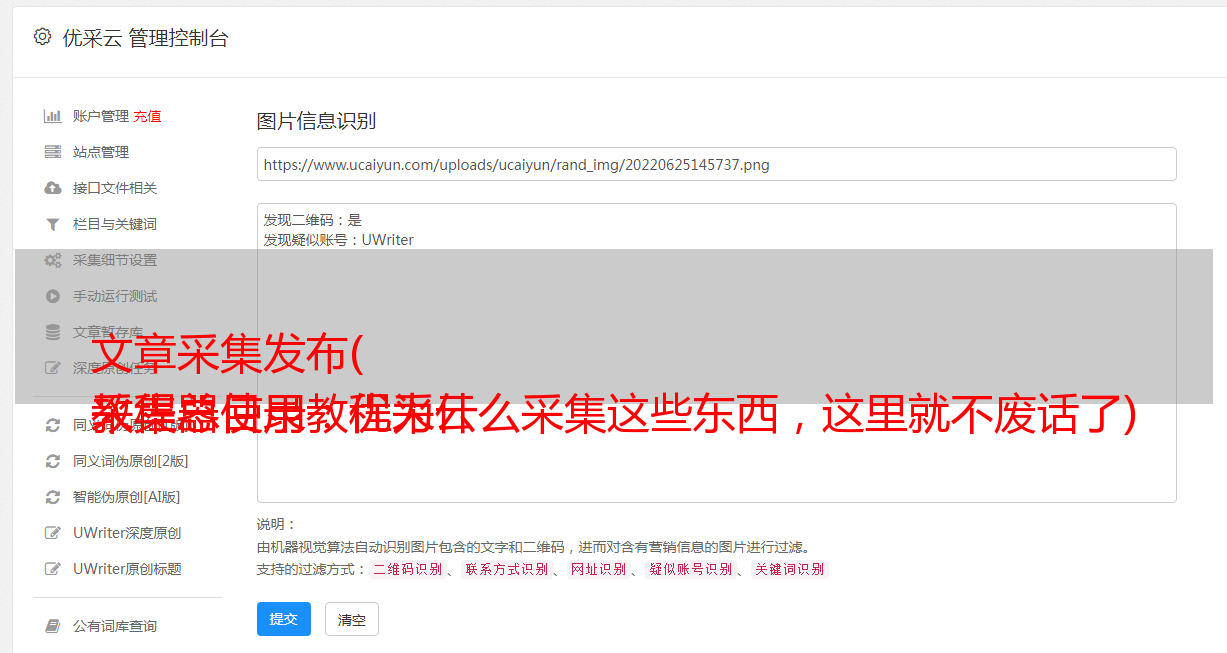Open 同义词伪原创[2版] menu item

[x=130, y=461]
